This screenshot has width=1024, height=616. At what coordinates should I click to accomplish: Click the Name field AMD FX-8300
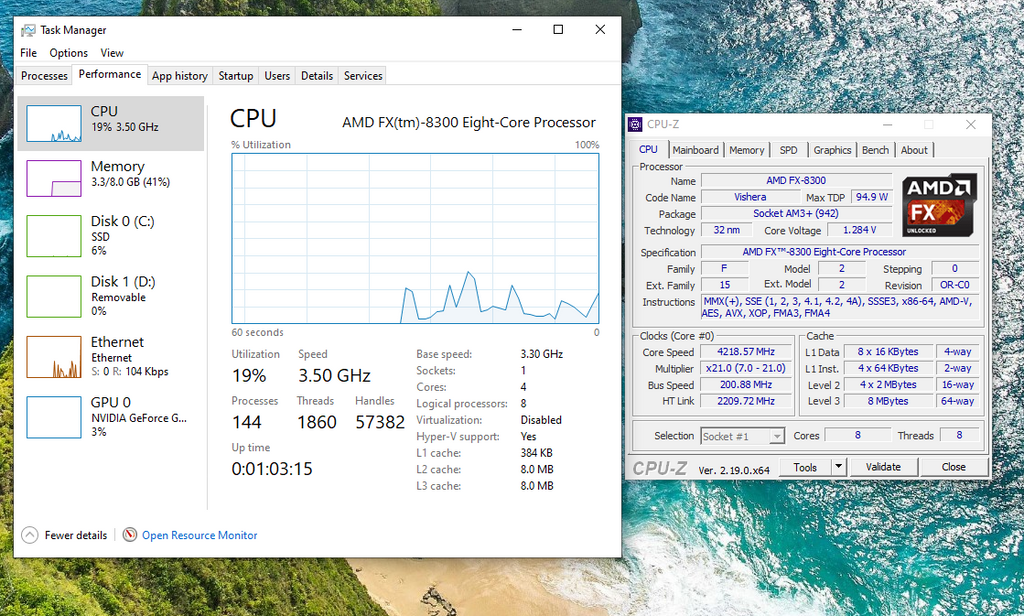(796, 180)
